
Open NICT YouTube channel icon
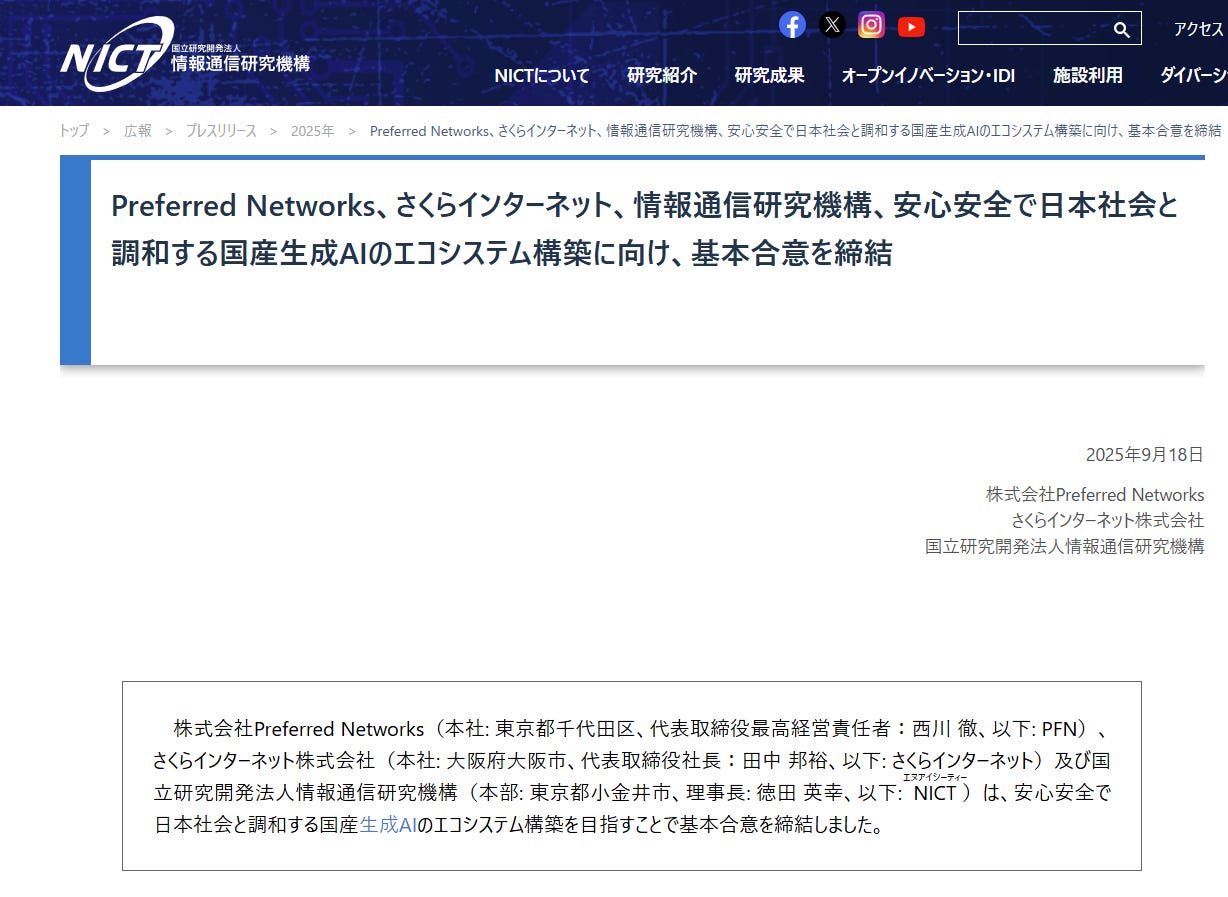tap(911, 26)
